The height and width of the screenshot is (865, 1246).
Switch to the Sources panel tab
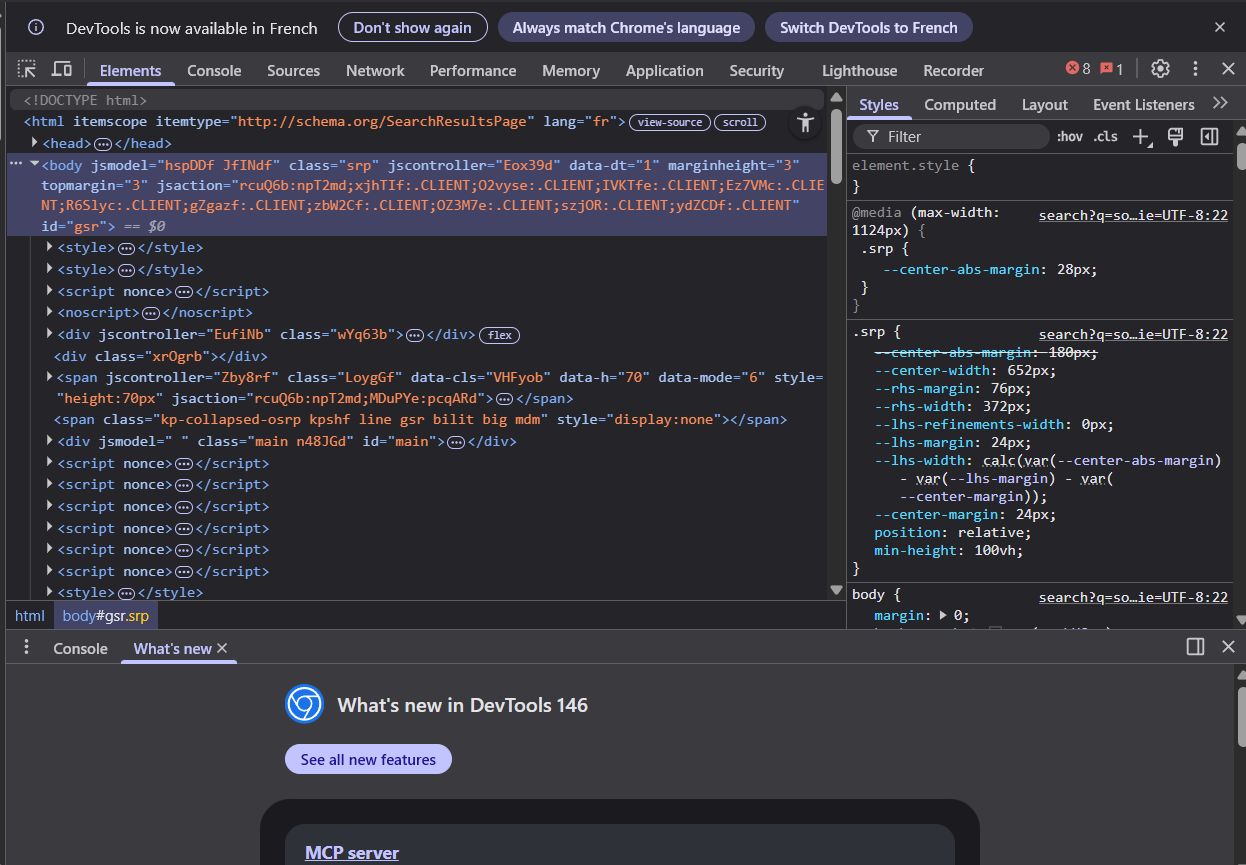click(x=293, y=70)
